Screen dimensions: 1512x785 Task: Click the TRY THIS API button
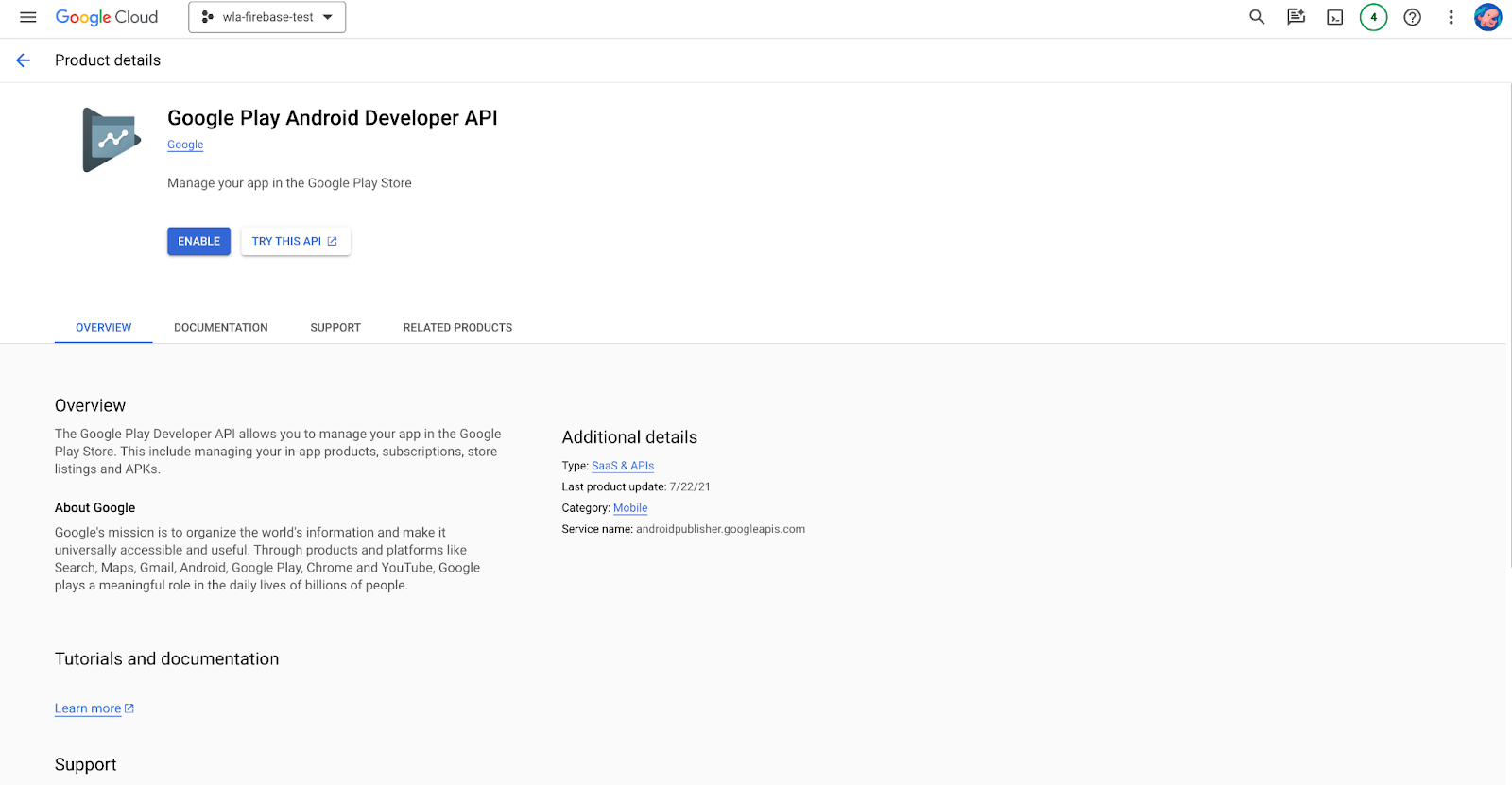click(x=295, y=241)
